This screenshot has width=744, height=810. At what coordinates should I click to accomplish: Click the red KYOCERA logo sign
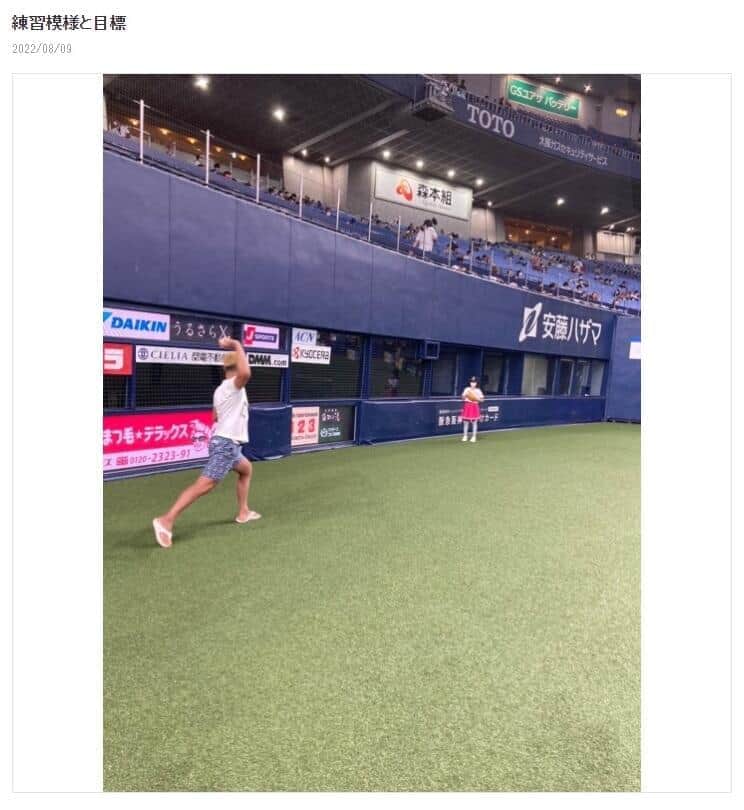(x=311, y=354)
